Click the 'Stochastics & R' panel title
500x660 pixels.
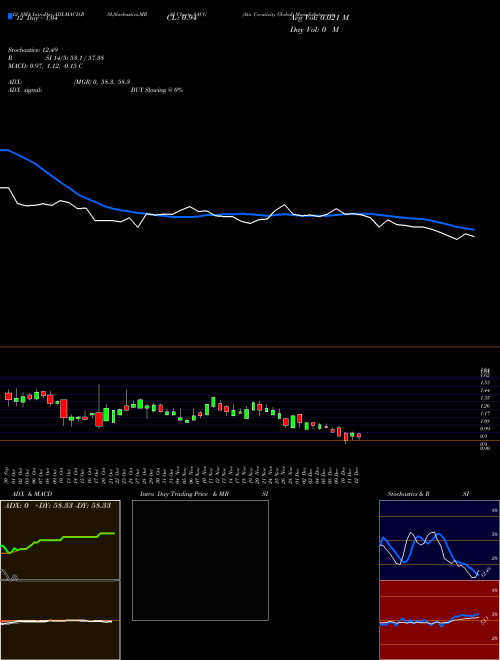(x=408, y=494)
